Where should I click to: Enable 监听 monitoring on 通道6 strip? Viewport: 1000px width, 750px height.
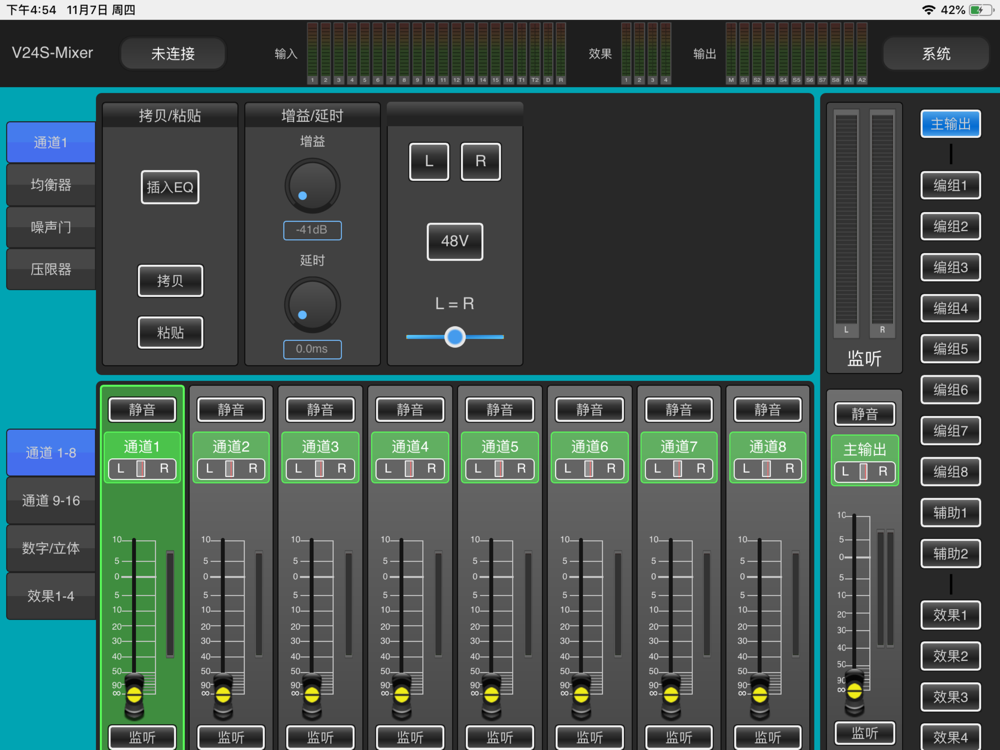coord(589,737)
